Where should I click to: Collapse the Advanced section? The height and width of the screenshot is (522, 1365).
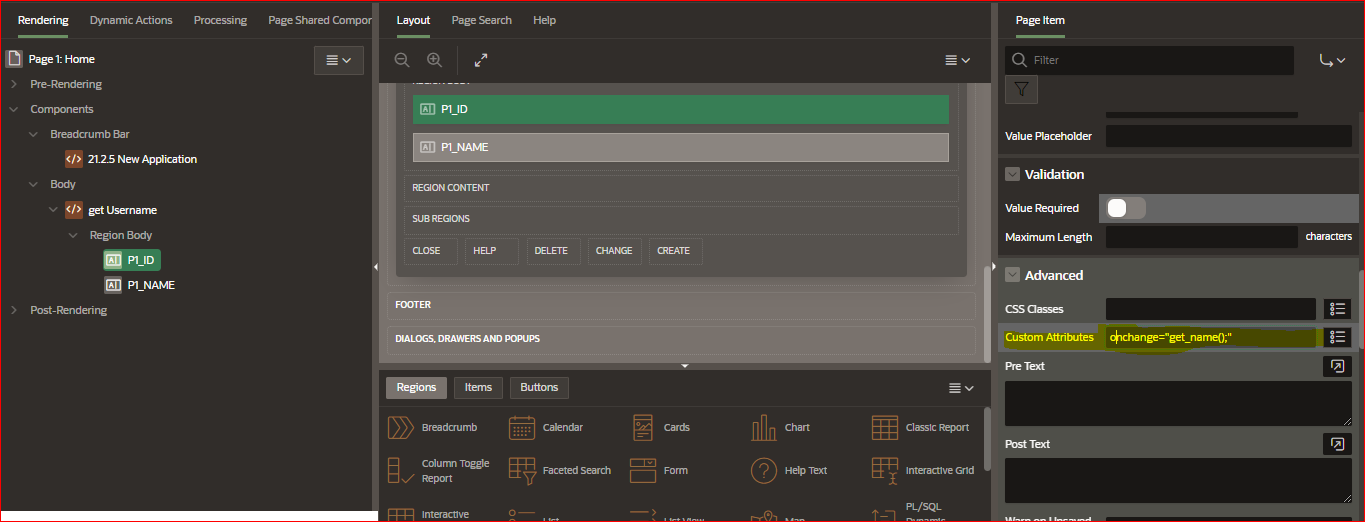pyautogui.click(x=1013, y=275)
